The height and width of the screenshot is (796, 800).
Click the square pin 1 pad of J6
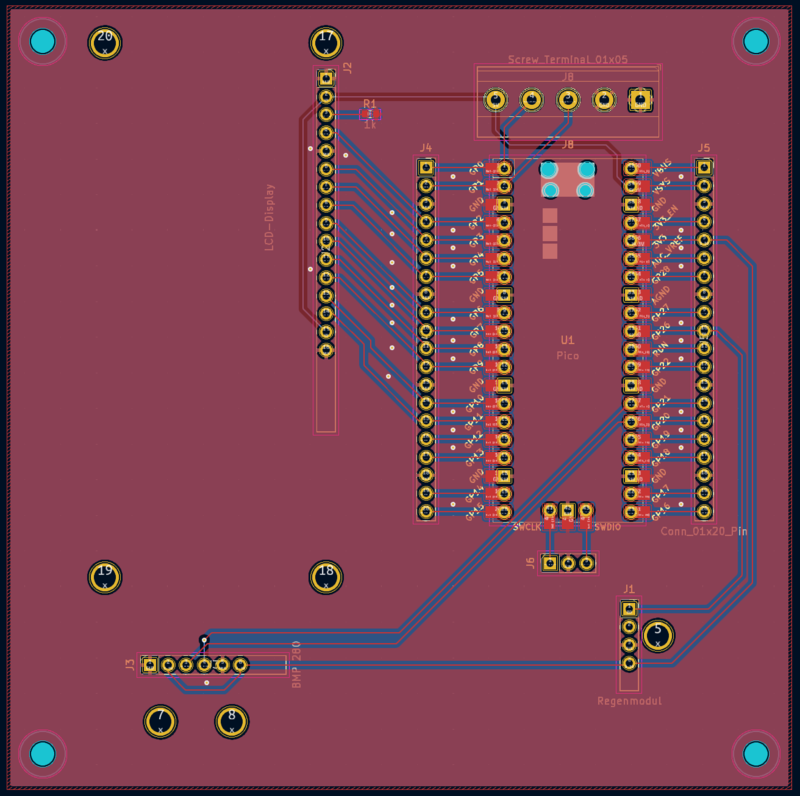point(549,563)
